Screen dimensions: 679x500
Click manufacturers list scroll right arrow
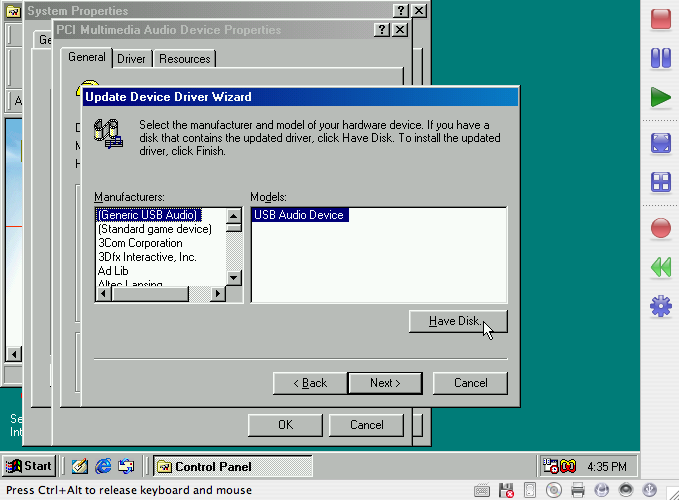(218, 294)
